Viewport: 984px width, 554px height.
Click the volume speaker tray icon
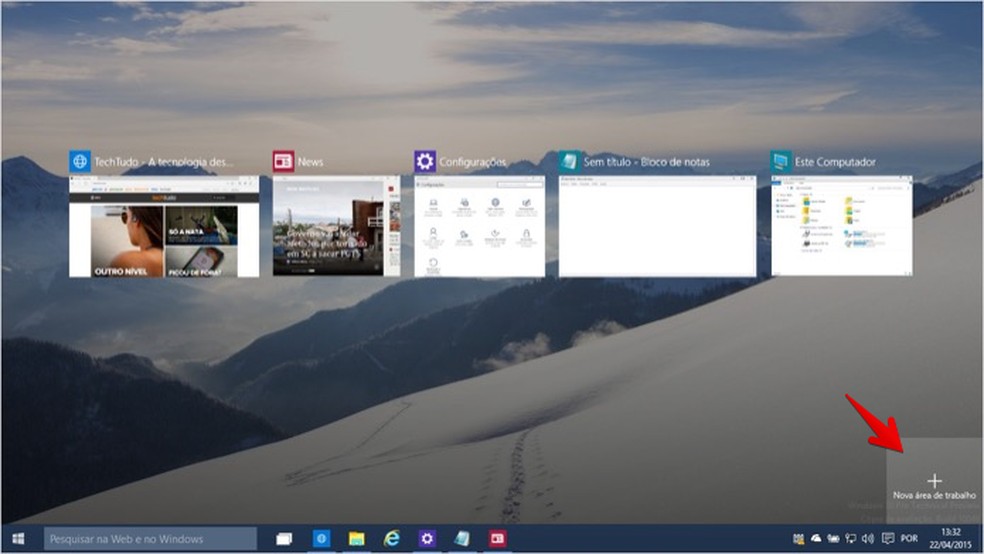coord(868,538)
